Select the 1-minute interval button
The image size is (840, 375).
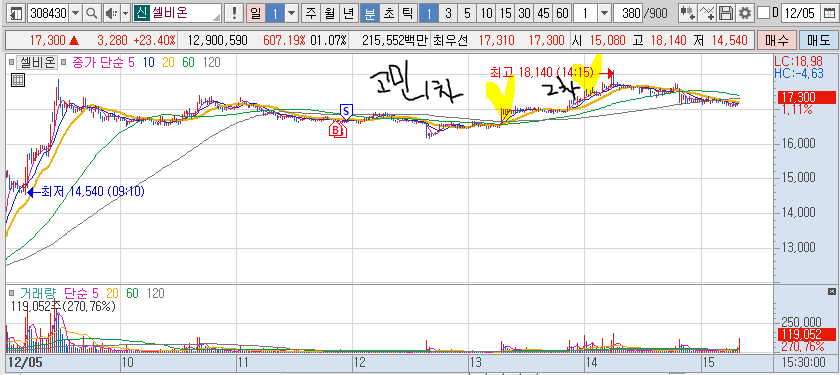click(428, 13)
